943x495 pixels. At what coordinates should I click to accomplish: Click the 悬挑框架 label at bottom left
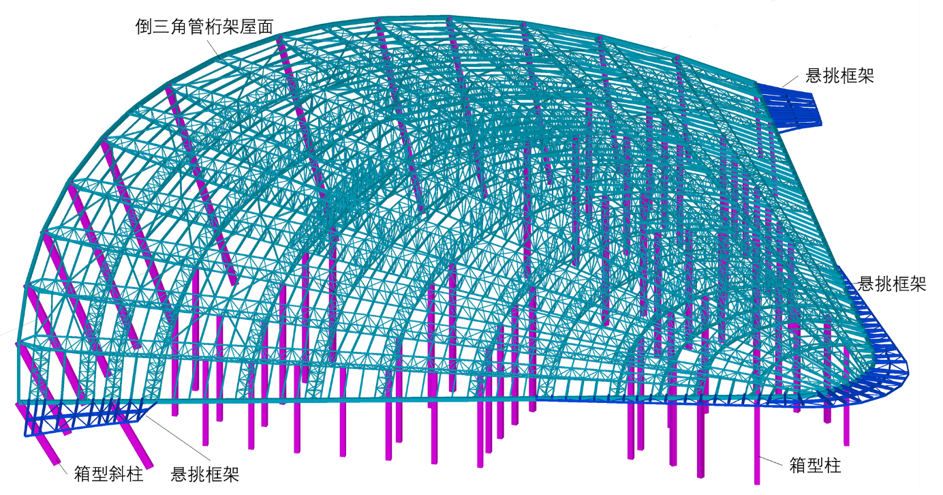205,474
